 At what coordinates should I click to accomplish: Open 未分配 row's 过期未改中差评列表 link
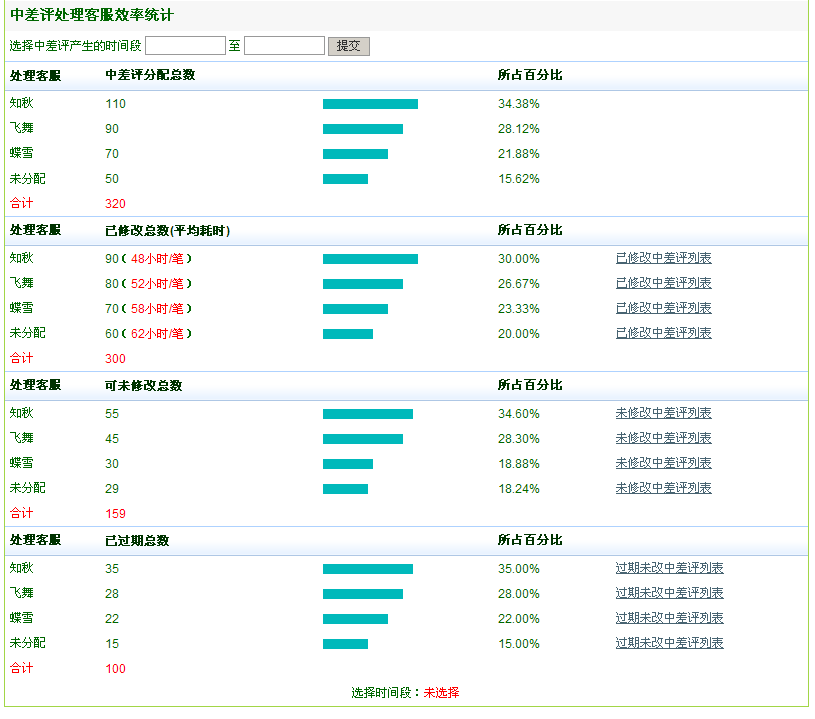[x=669, y=643]
